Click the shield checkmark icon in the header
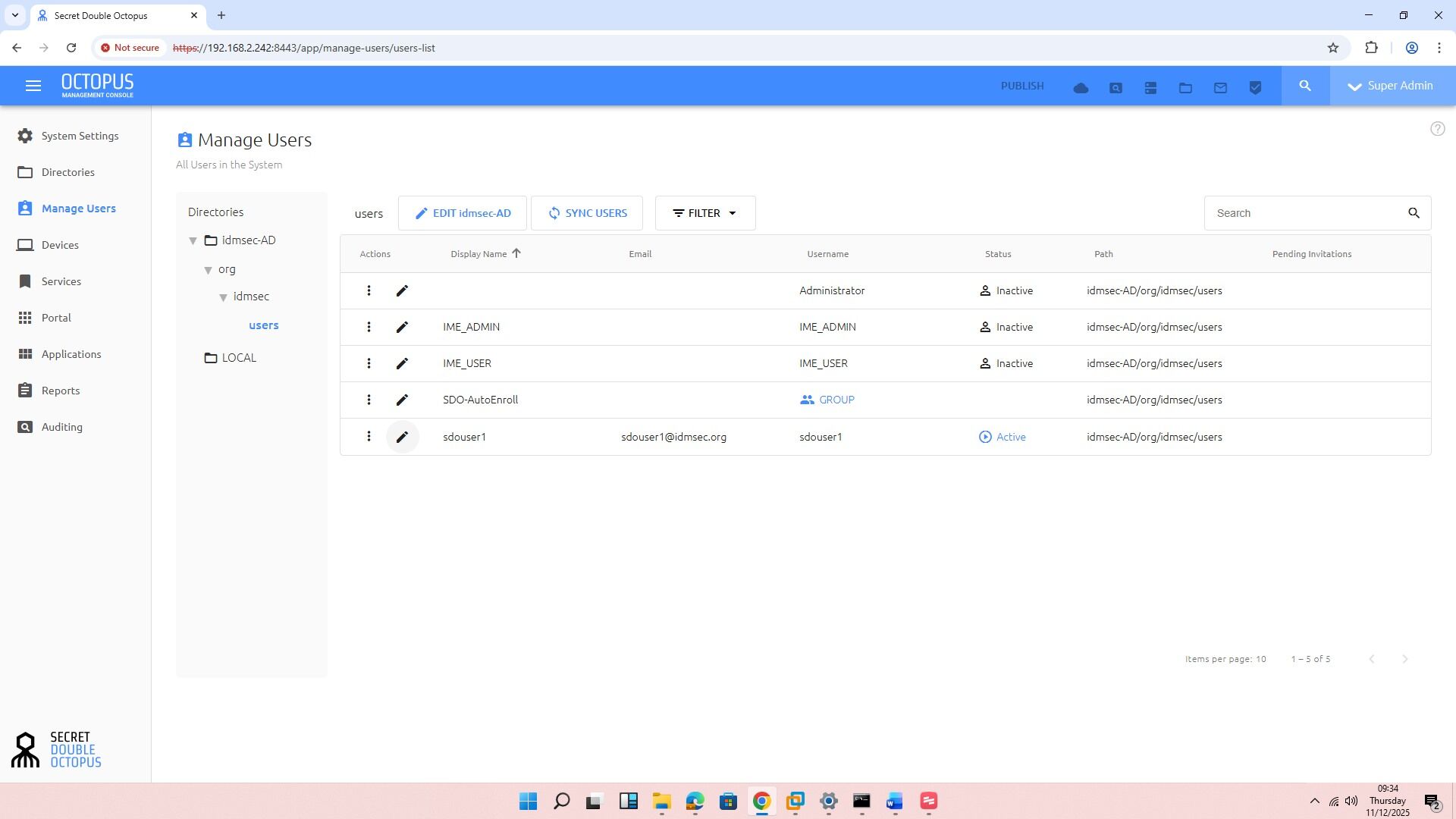Image resolution: width=1456 pixels, height=819 pixels. [1255, 88]
